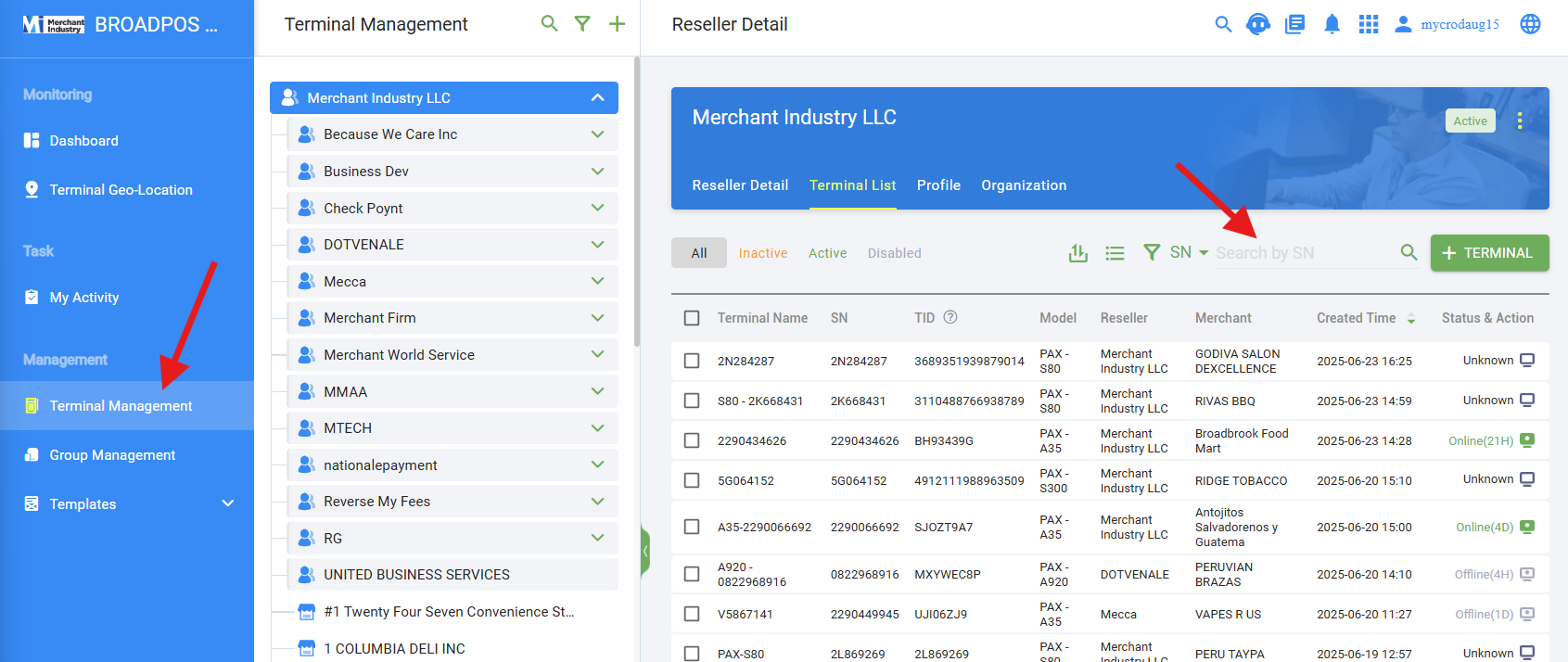This screenshot has width=1568, height=662.
Task: Click the green + TERMINAL button
Action: click(1489, 252)
